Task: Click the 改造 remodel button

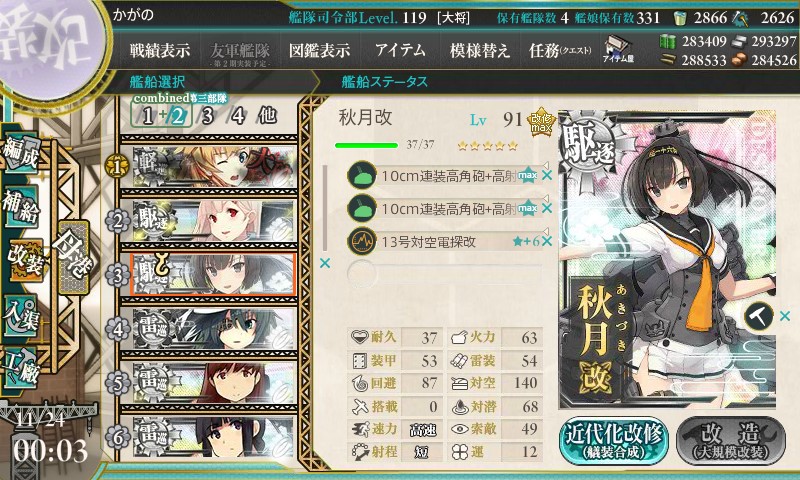Action: [x=731, y=441]
